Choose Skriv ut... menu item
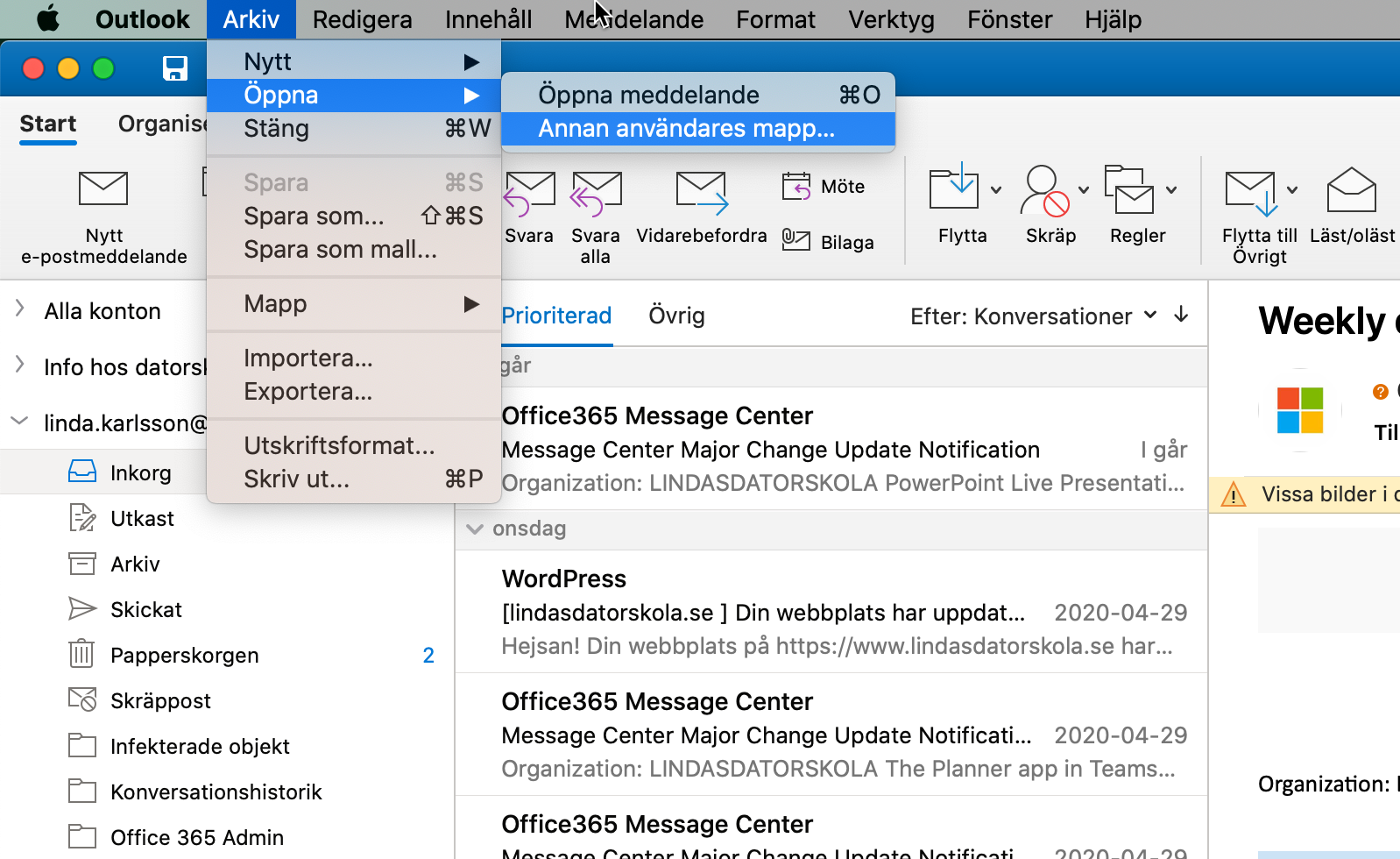1400x859 pixels. (354, 479)
